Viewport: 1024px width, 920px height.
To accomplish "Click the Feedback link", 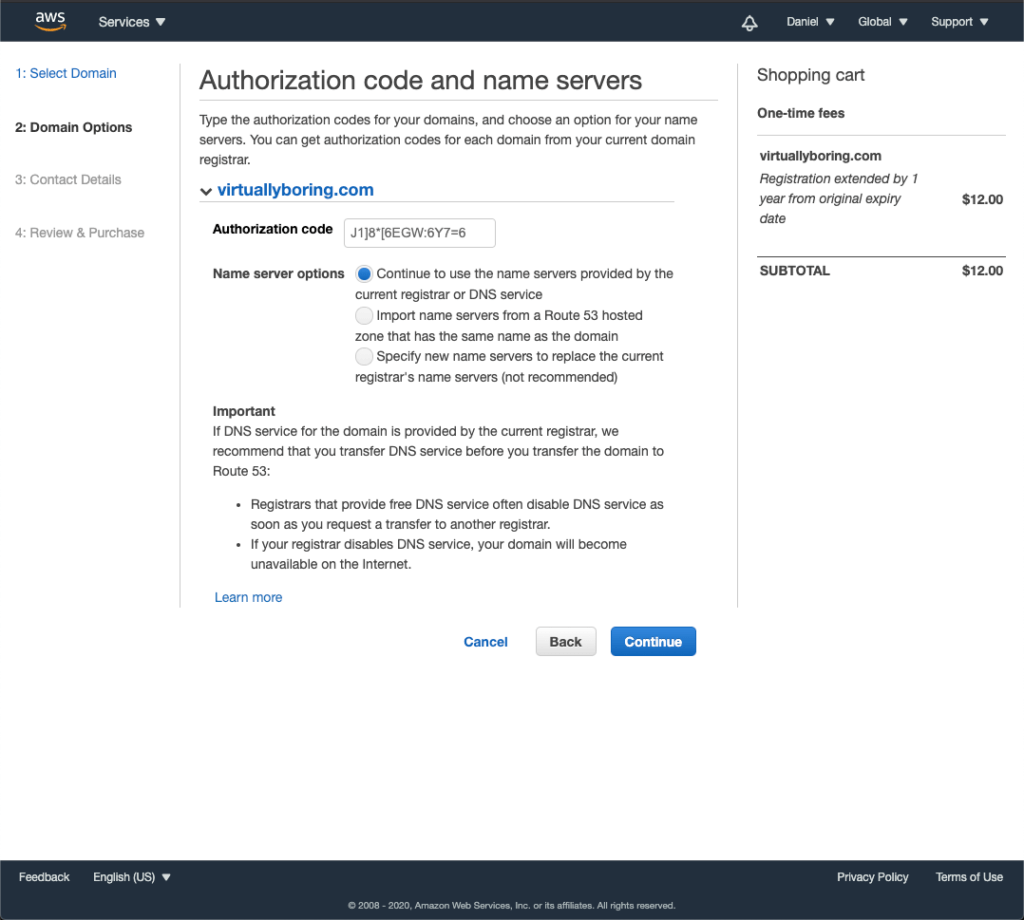I will [44, 877].
